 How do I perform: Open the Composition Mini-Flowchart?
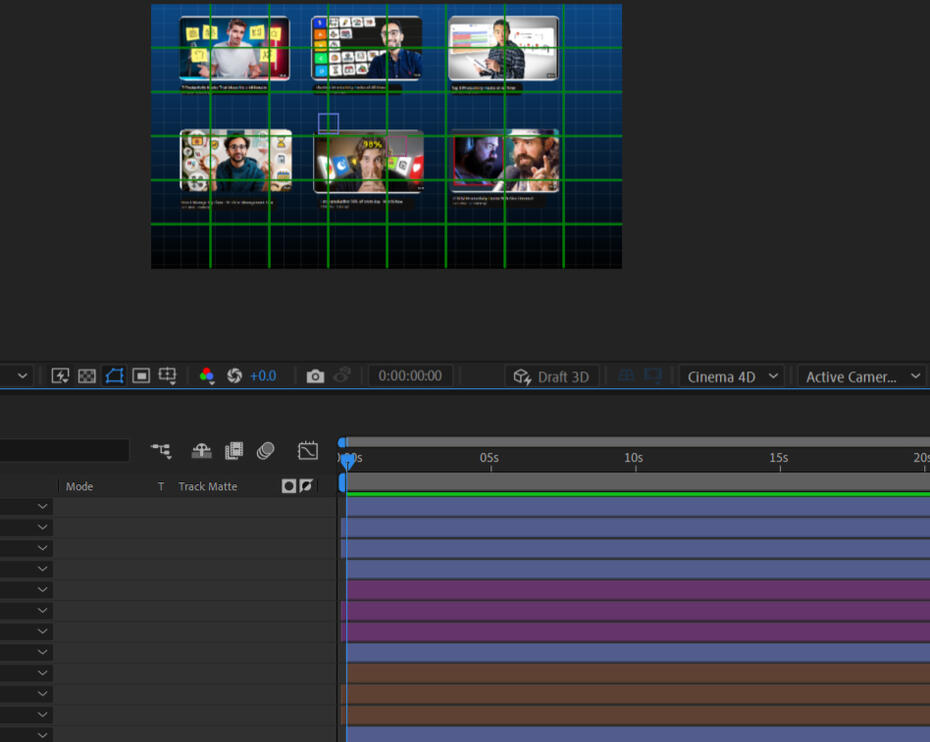pos(161,451)
